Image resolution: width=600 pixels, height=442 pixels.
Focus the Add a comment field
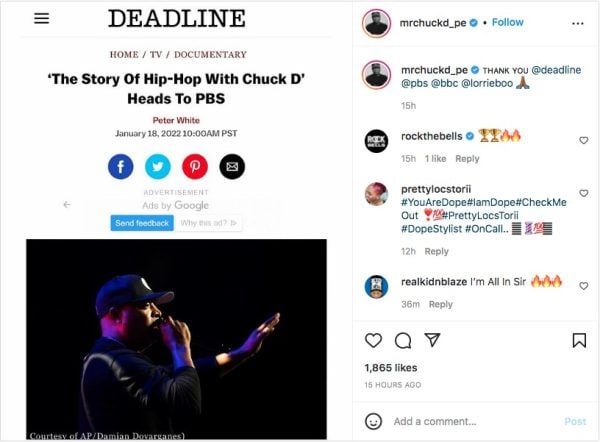click(474, 421)
